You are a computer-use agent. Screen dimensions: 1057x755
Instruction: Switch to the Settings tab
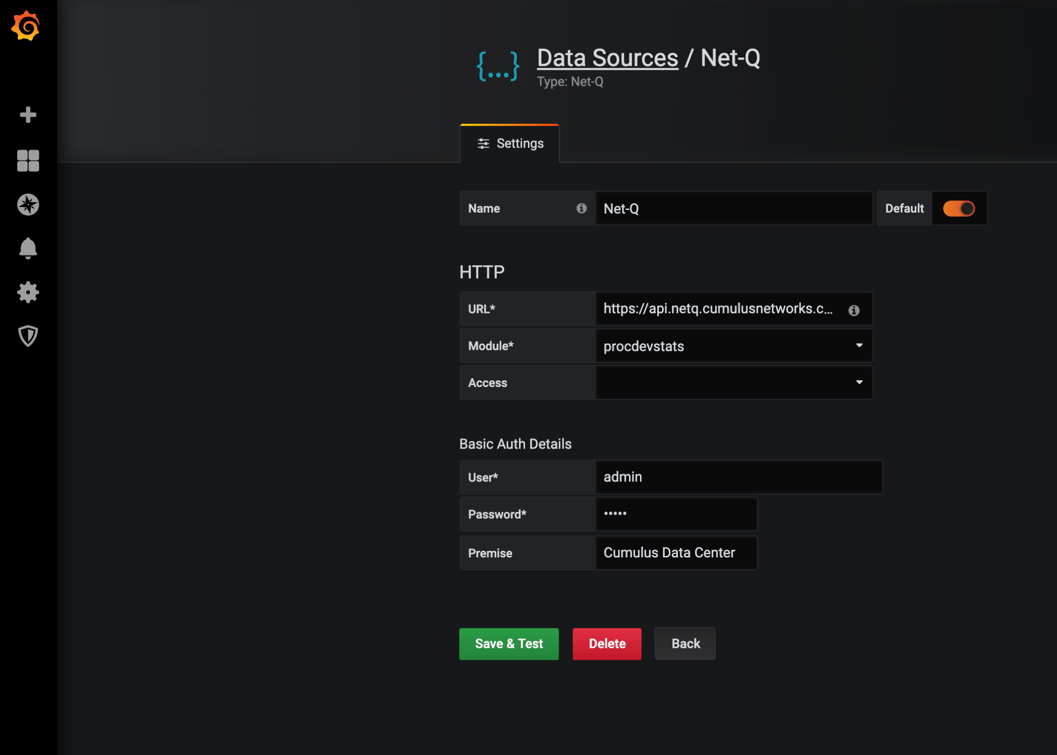pyautogui.click(x=510, y=144)
